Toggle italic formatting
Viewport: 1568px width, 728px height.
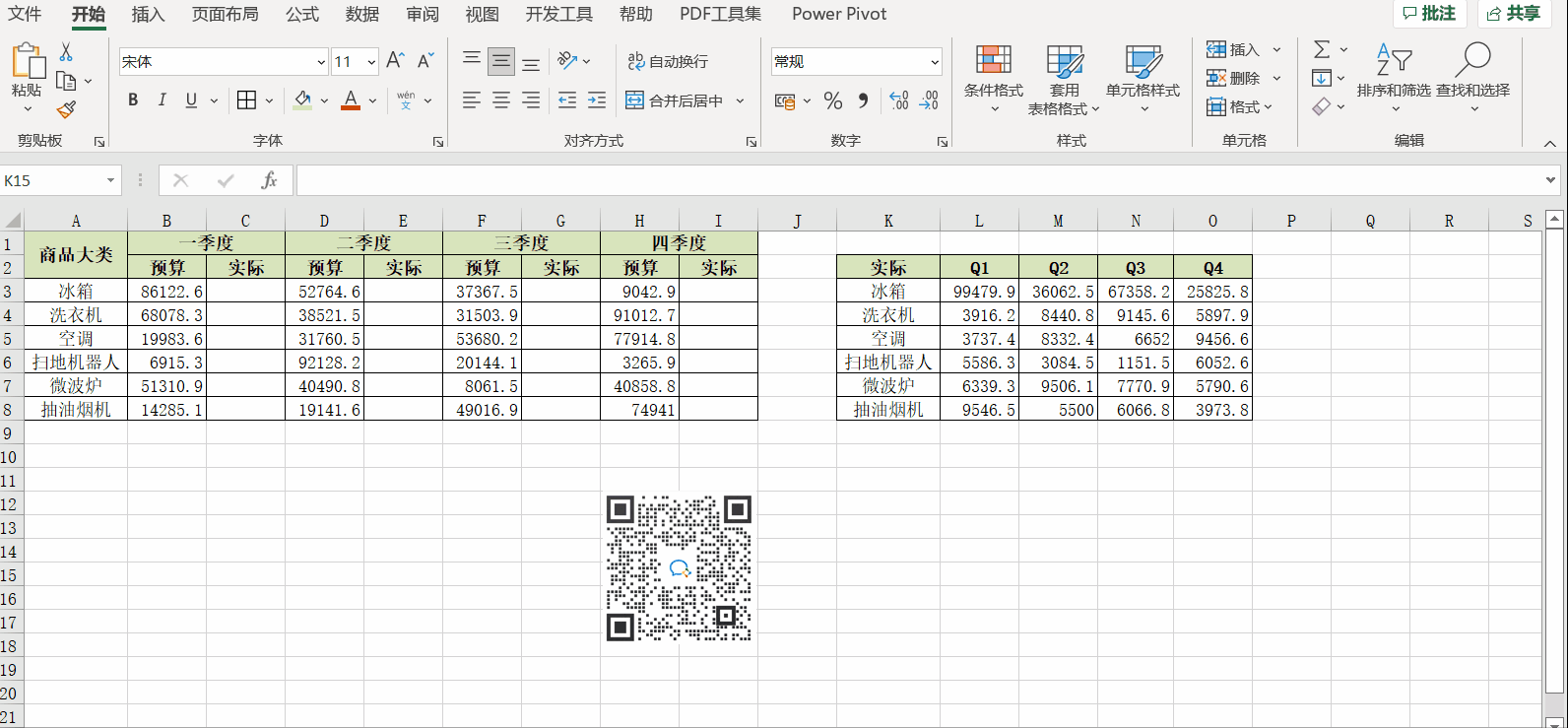(x=163, y=99)
